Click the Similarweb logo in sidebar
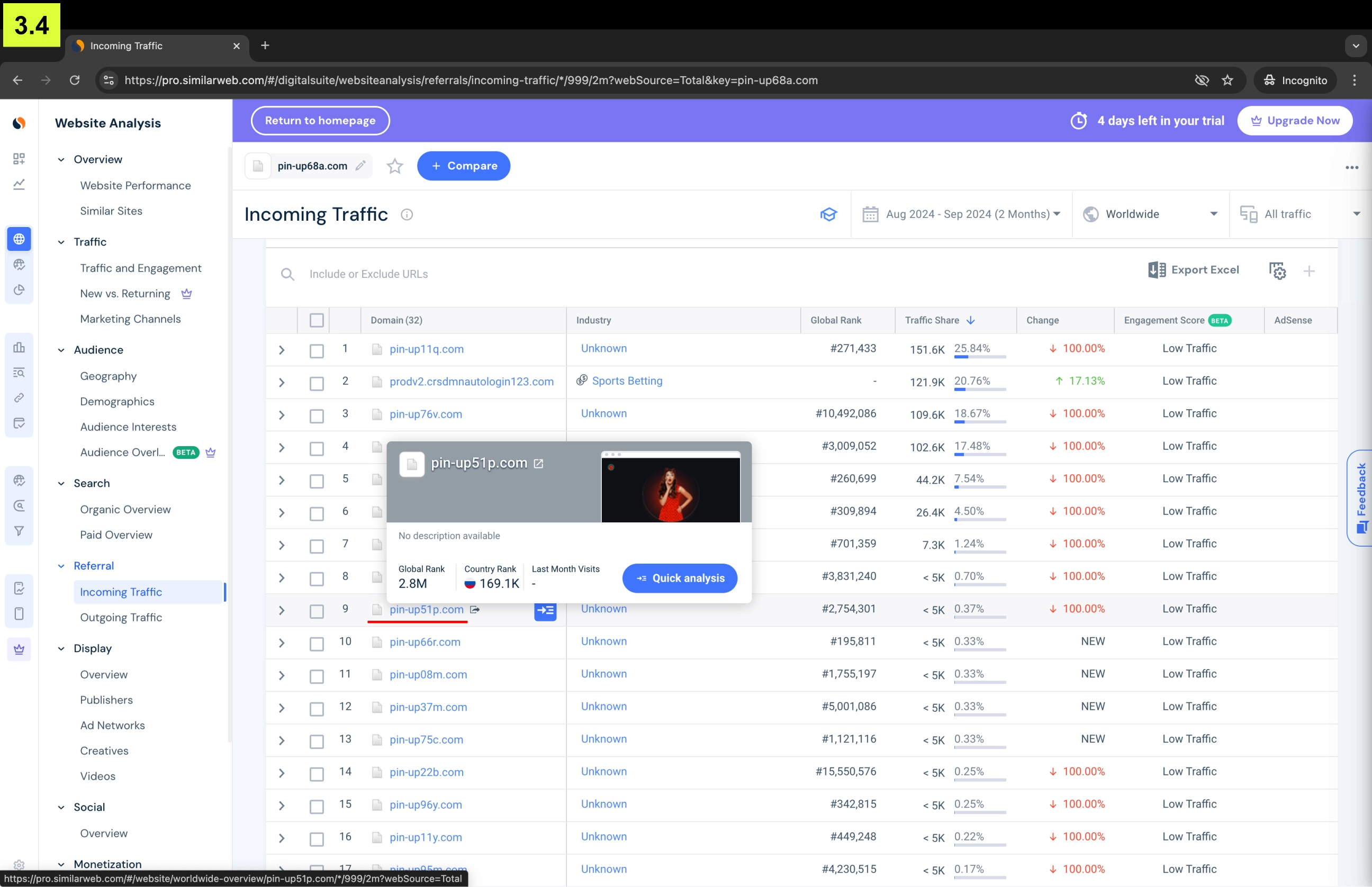 19,123
